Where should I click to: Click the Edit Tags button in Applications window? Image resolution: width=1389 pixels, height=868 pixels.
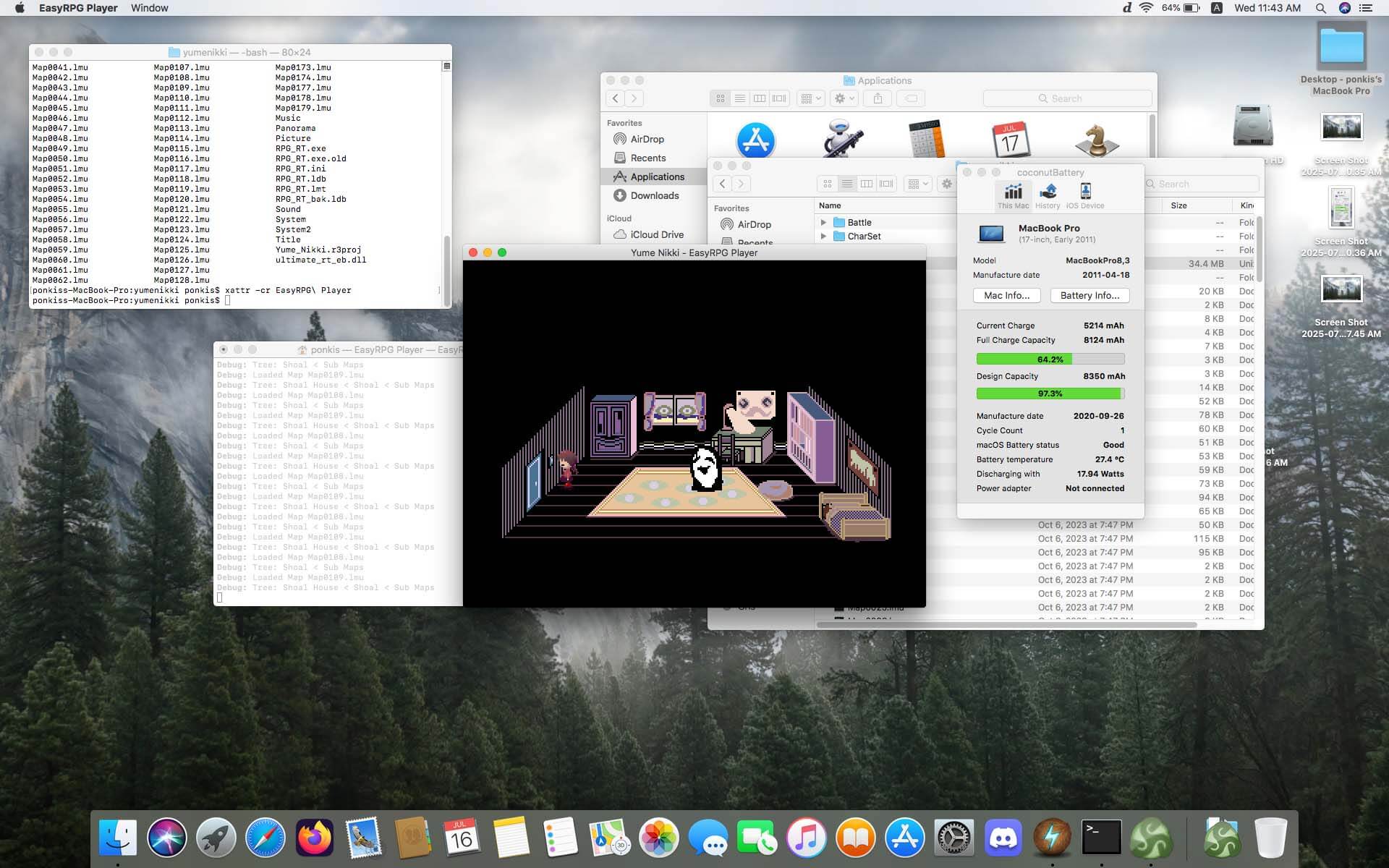point(912,98)
